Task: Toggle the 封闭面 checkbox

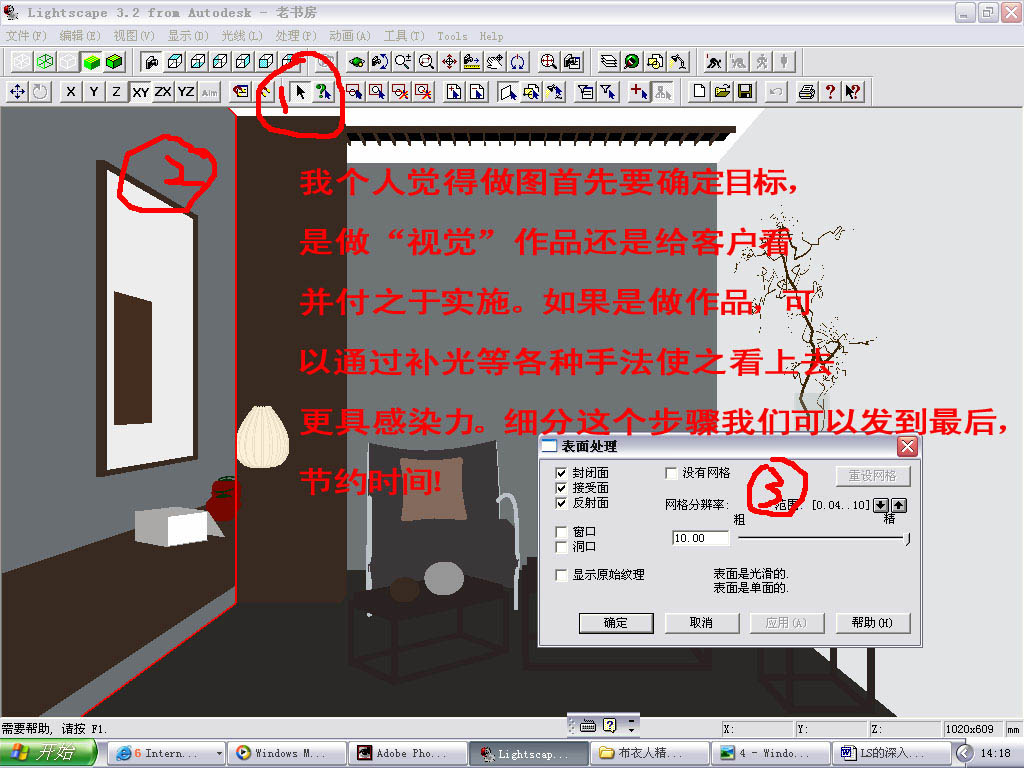Action: [x=561, y=473]
